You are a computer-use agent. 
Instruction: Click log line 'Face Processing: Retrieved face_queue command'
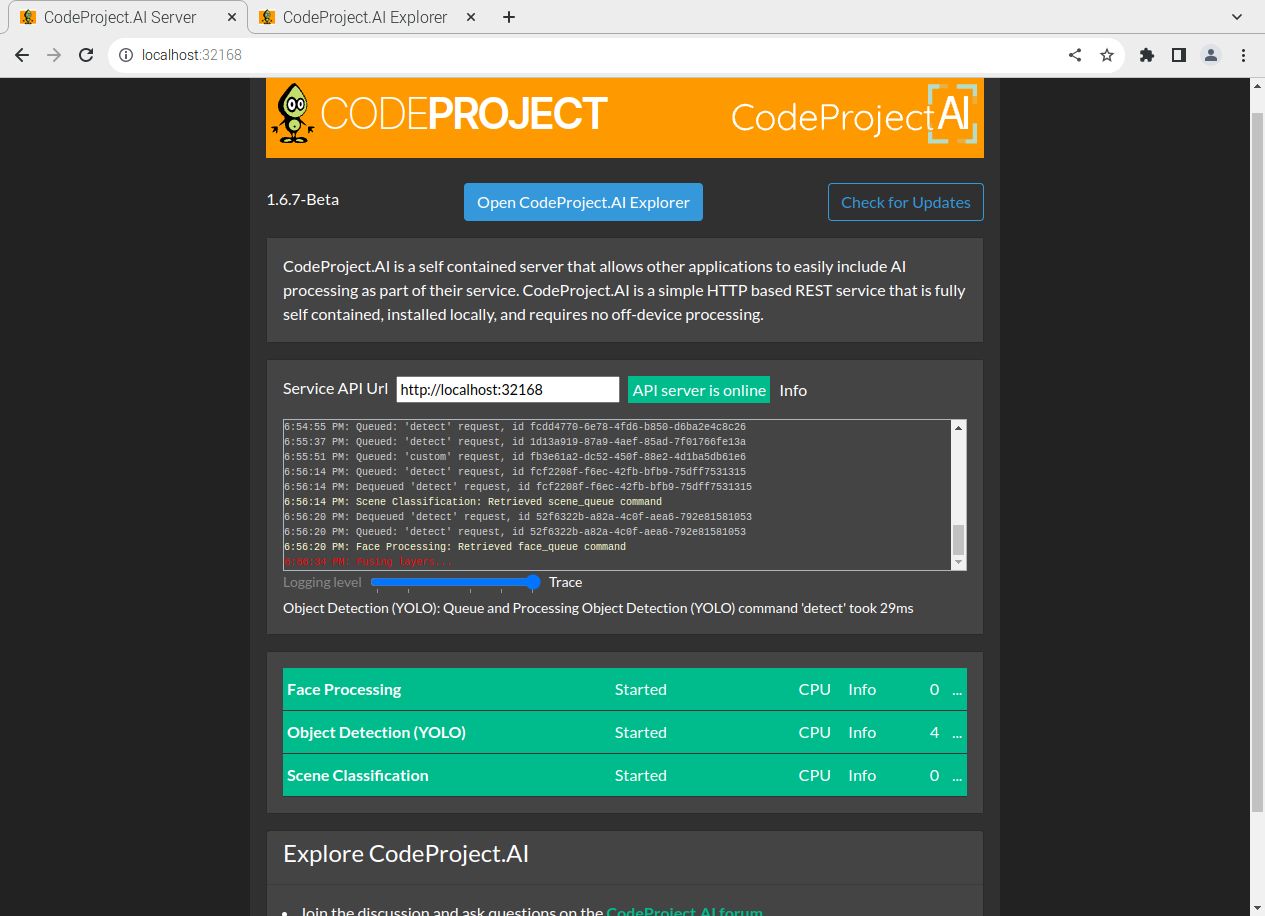click(455, 548)
